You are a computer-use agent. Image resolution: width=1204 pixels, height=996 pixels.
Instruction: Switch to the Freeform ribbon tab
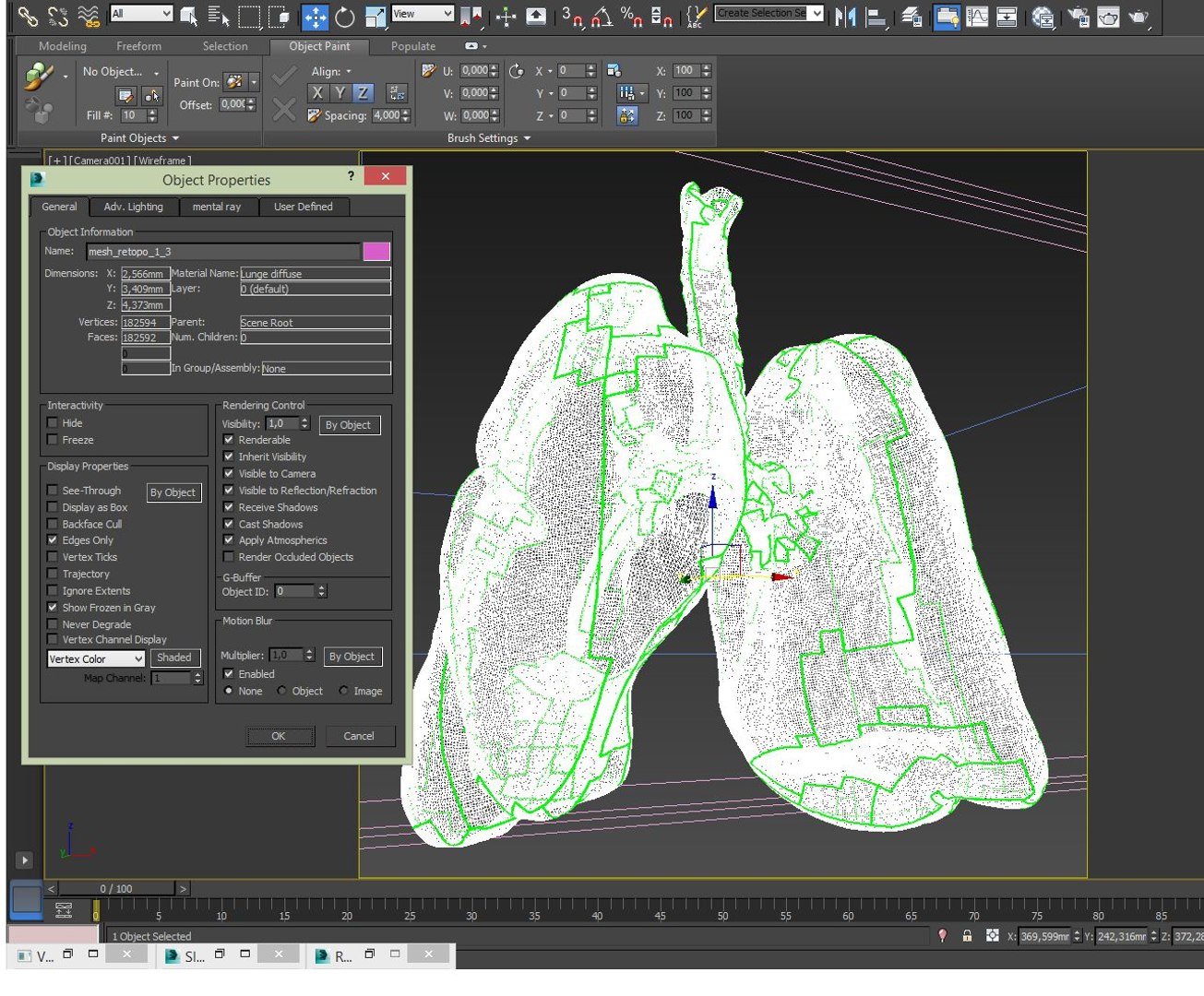139,46
